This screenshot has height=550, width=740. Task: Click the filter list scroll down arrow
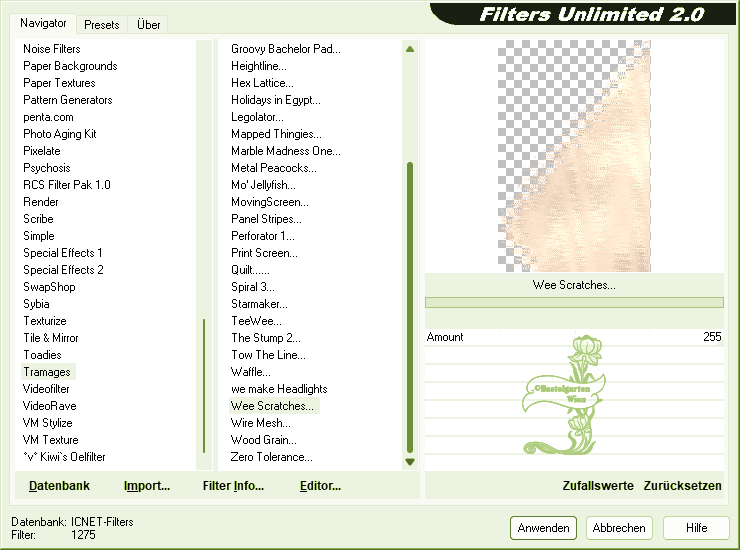(x=410, y=462)
